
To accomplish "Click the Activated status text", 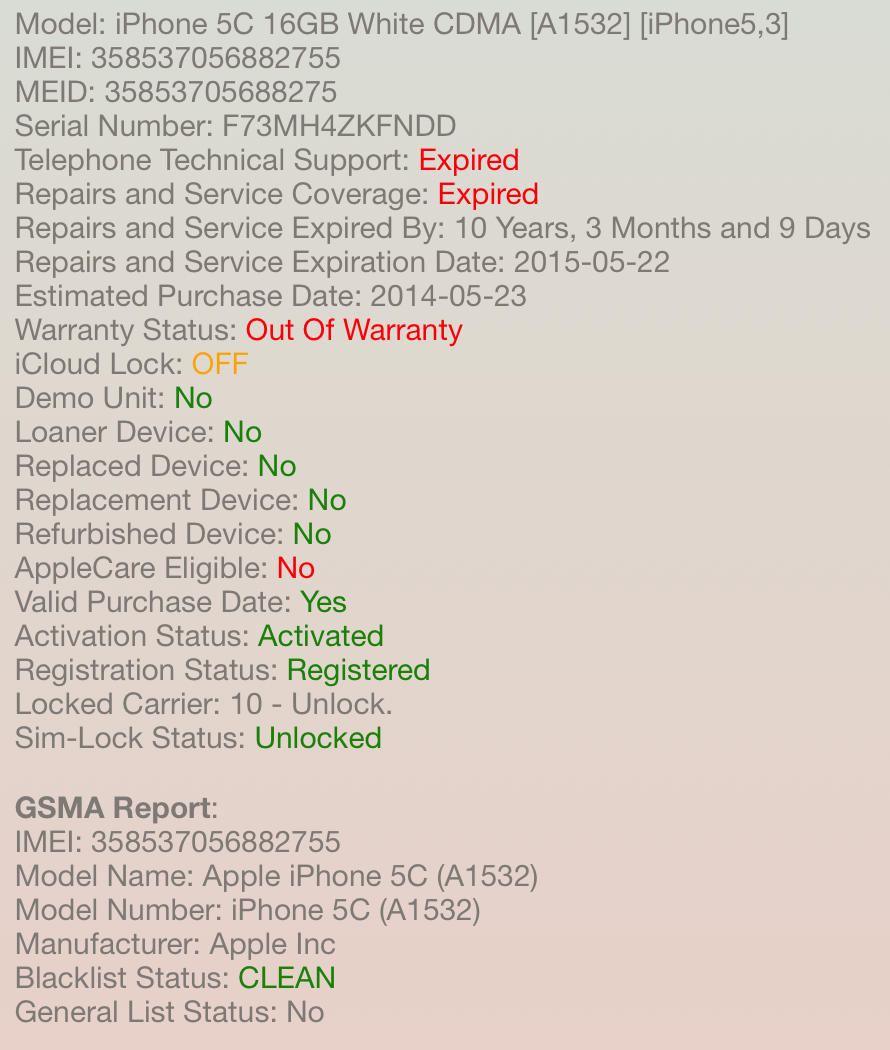I will click(321, 636).
